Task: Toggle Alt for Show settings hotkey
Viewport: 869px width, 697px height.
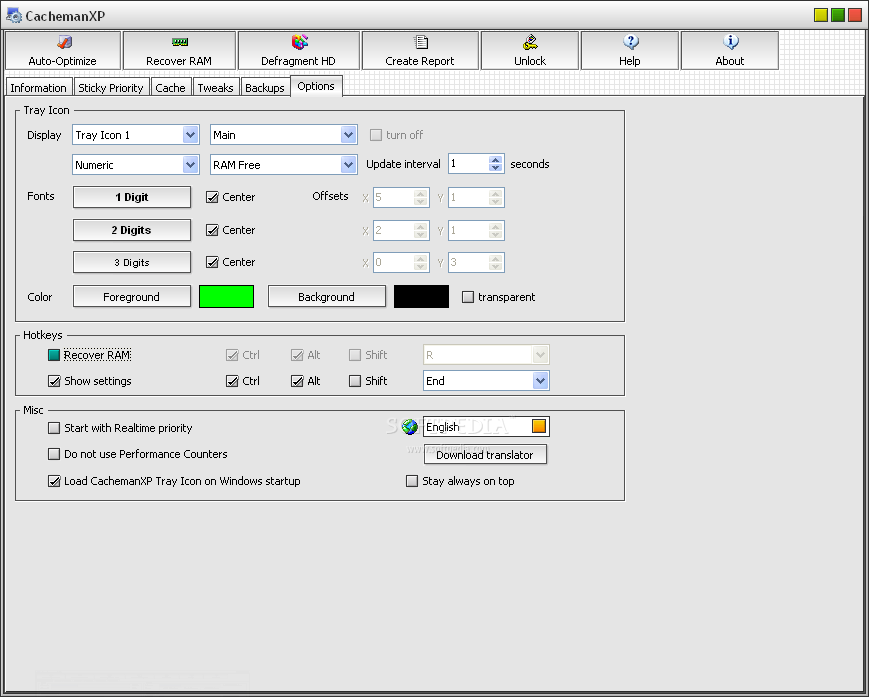Action: pos(297,381)
